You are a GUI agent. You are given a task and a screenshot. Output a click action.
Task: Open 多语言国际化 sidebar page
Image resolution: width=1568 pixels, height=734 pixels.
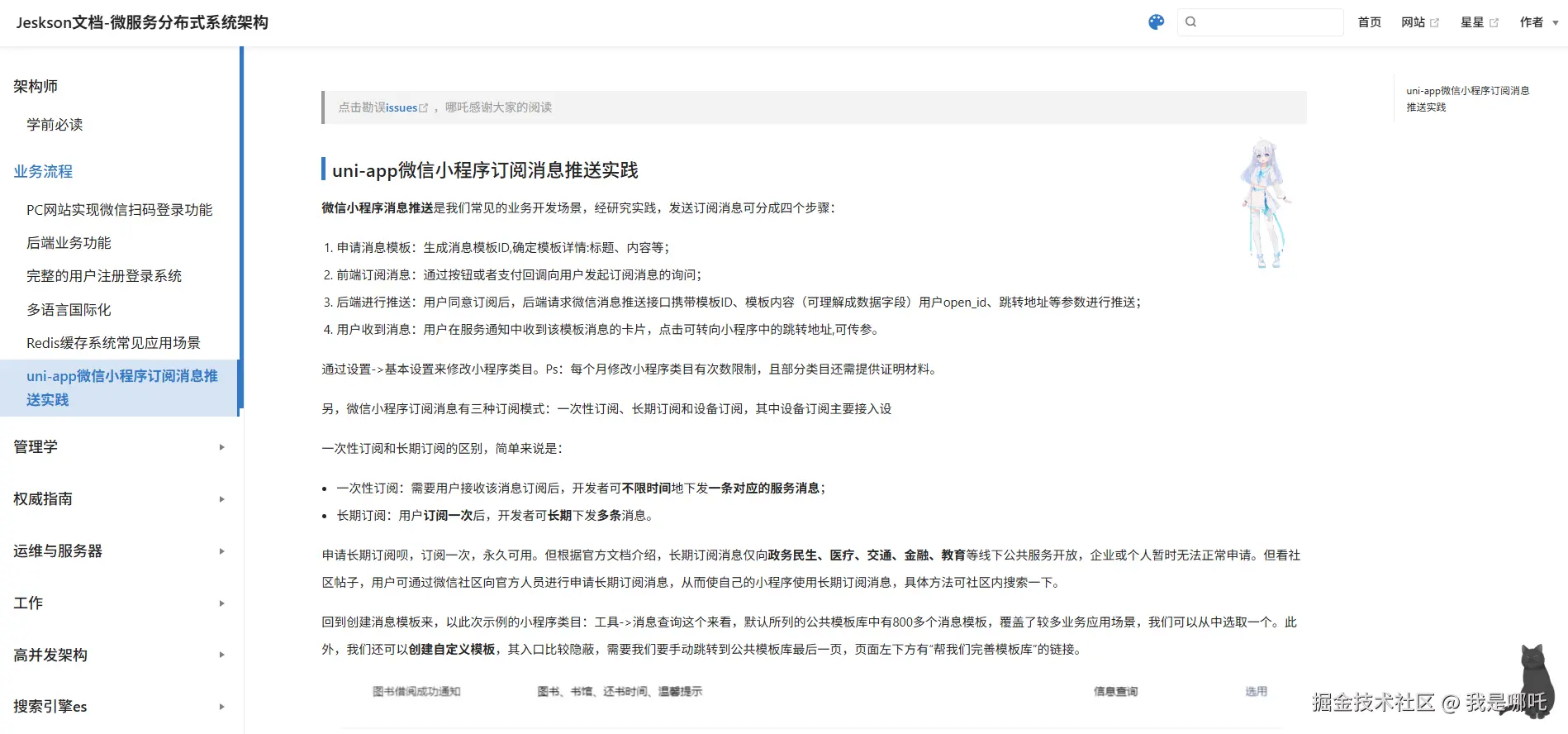pos(69,310)
